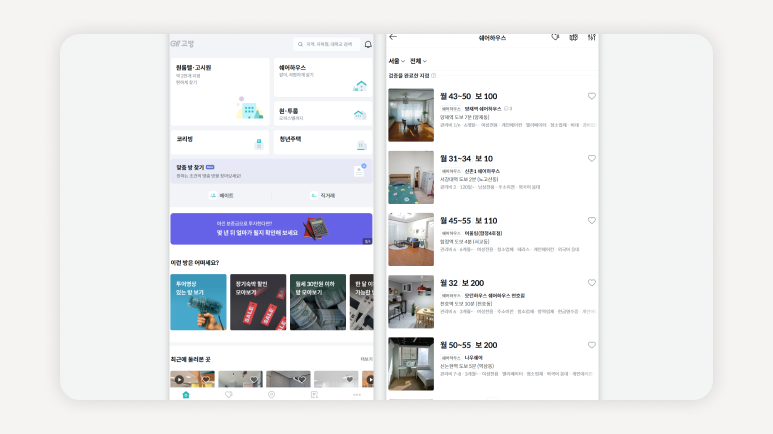The width and height of the screenshot is (773, 434).
Task: Click the 이런 방은 어떠세요? heading
Action: pos(195,263)
